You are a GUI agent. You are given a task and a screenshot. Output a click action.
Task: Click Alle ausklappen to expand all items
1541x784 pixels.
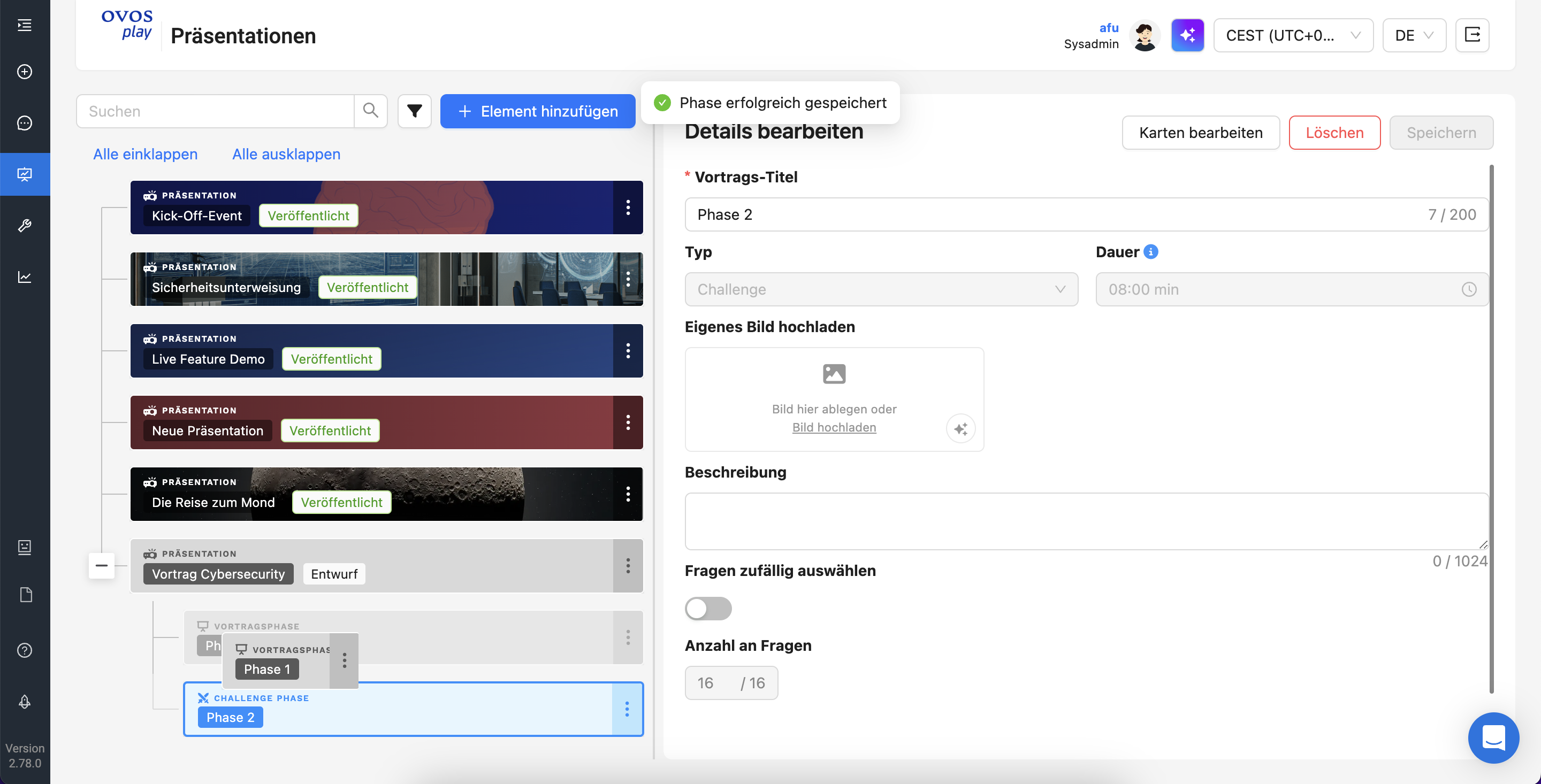coord(286,154)
